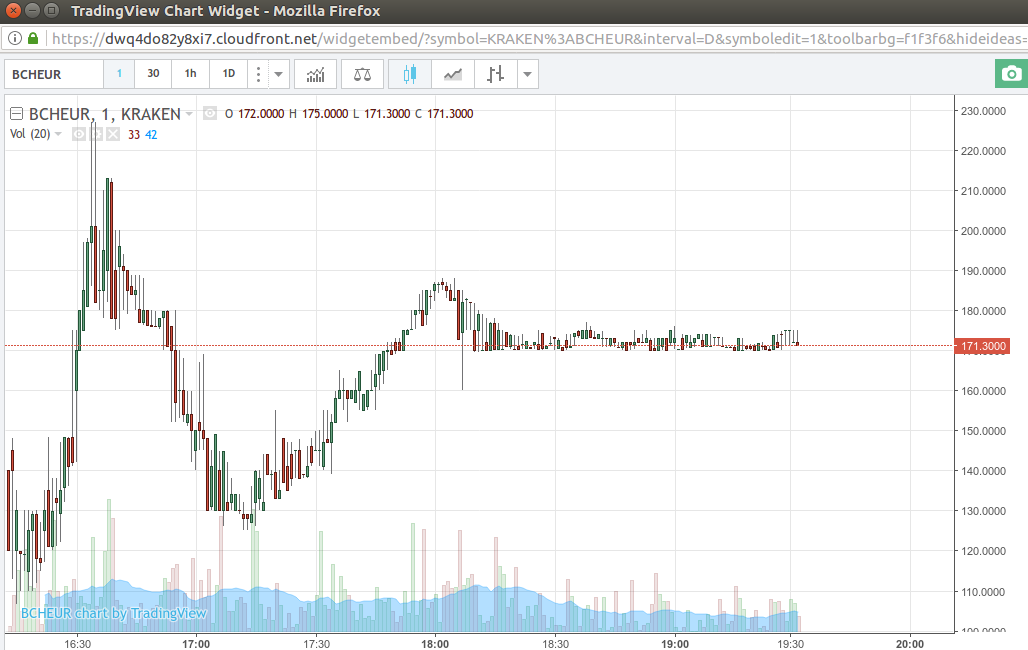Click the red volume value 33
This screenshot has width=1028, height=650.
coord(134,134)
